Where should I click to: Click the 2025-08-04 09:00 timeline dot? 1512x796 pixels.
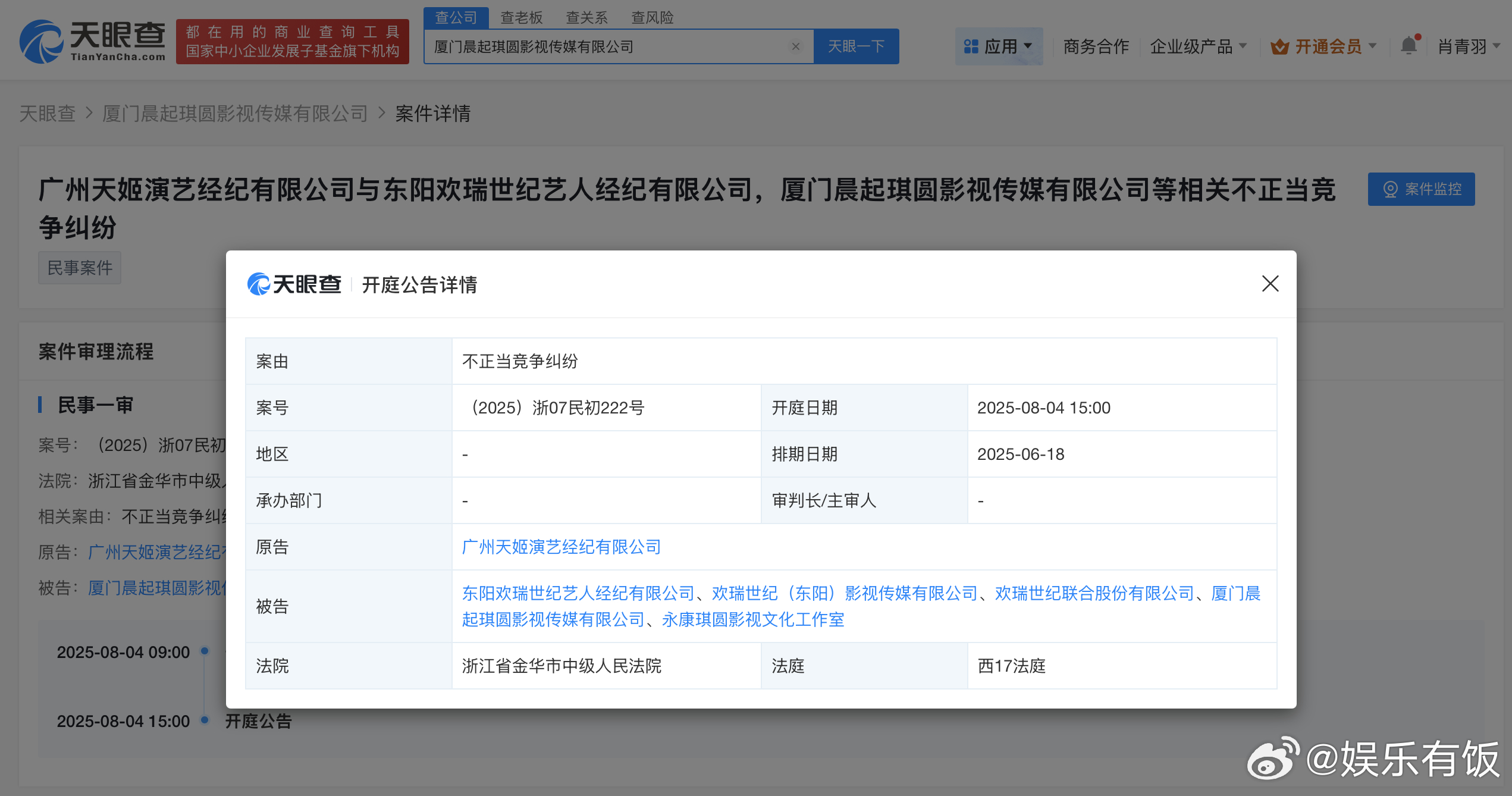(x=205, y=651)
